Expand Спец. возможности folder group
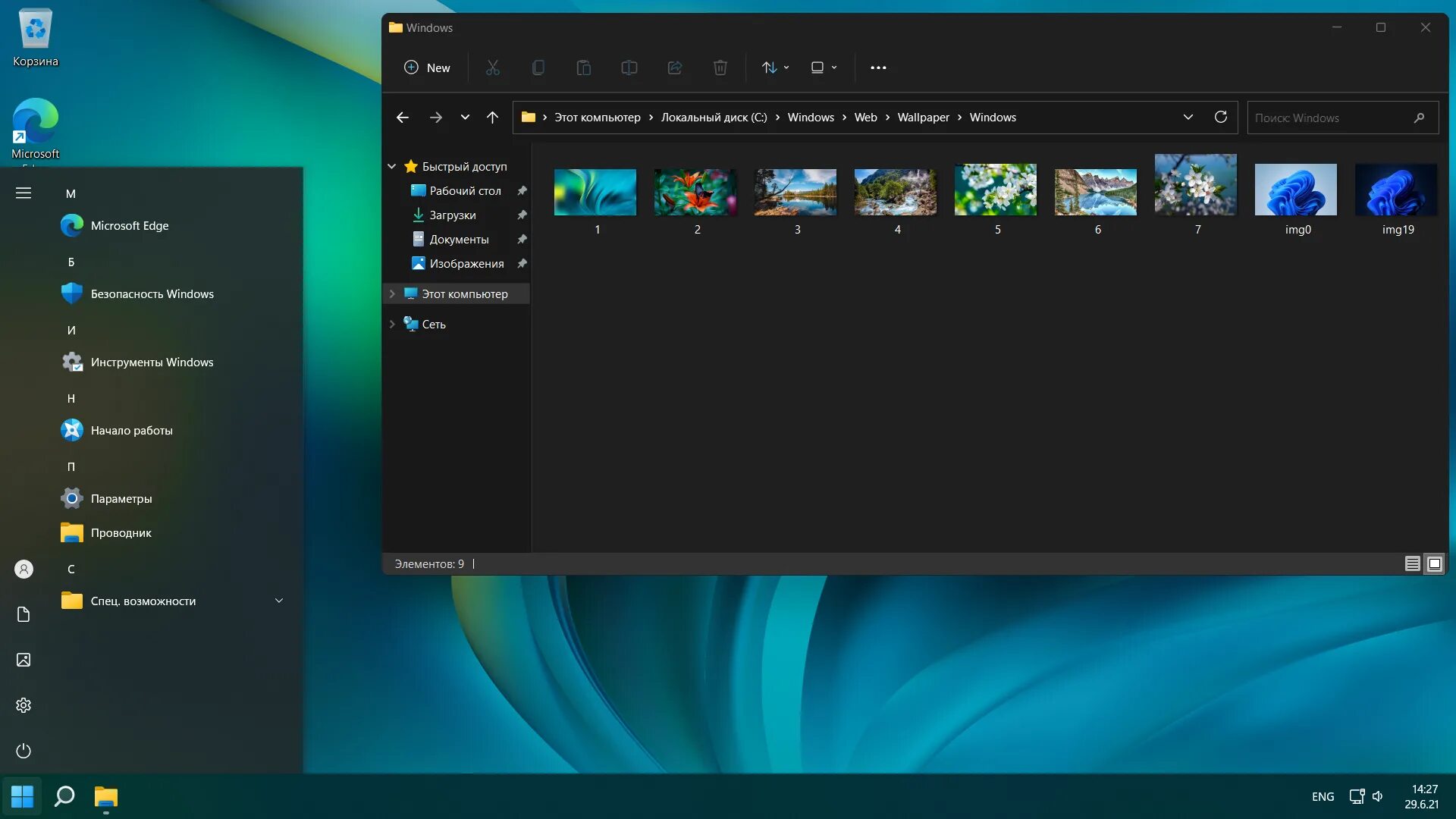 pyautogui.click(x=278, y=600)
